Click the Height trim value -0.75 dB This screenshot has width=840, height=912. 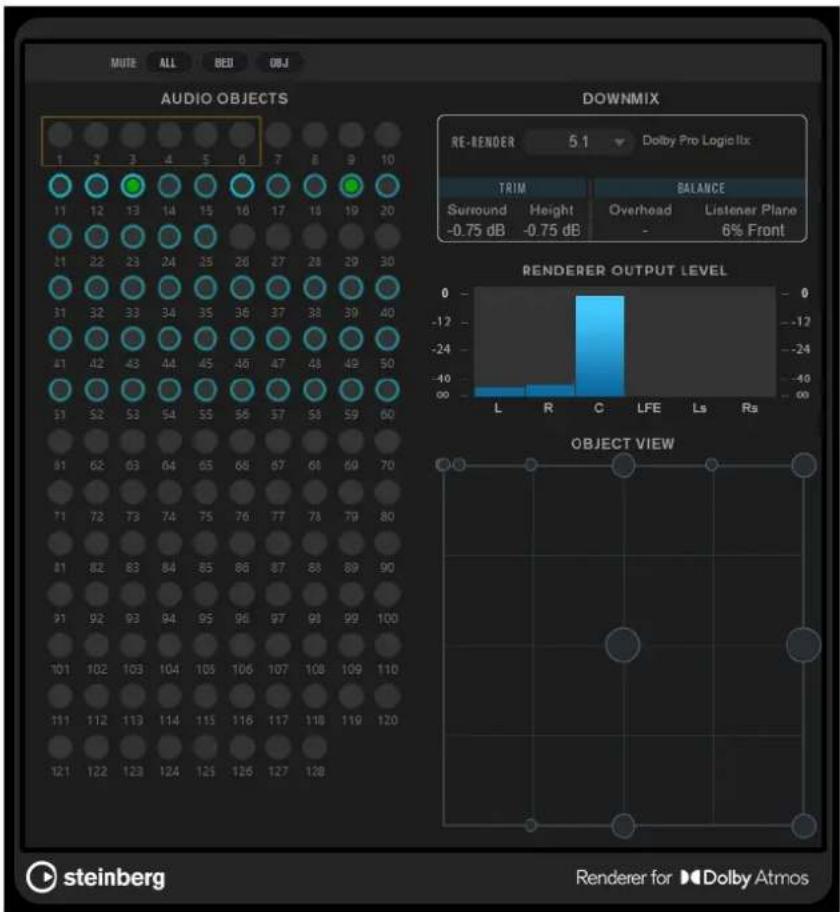[551, 230]
